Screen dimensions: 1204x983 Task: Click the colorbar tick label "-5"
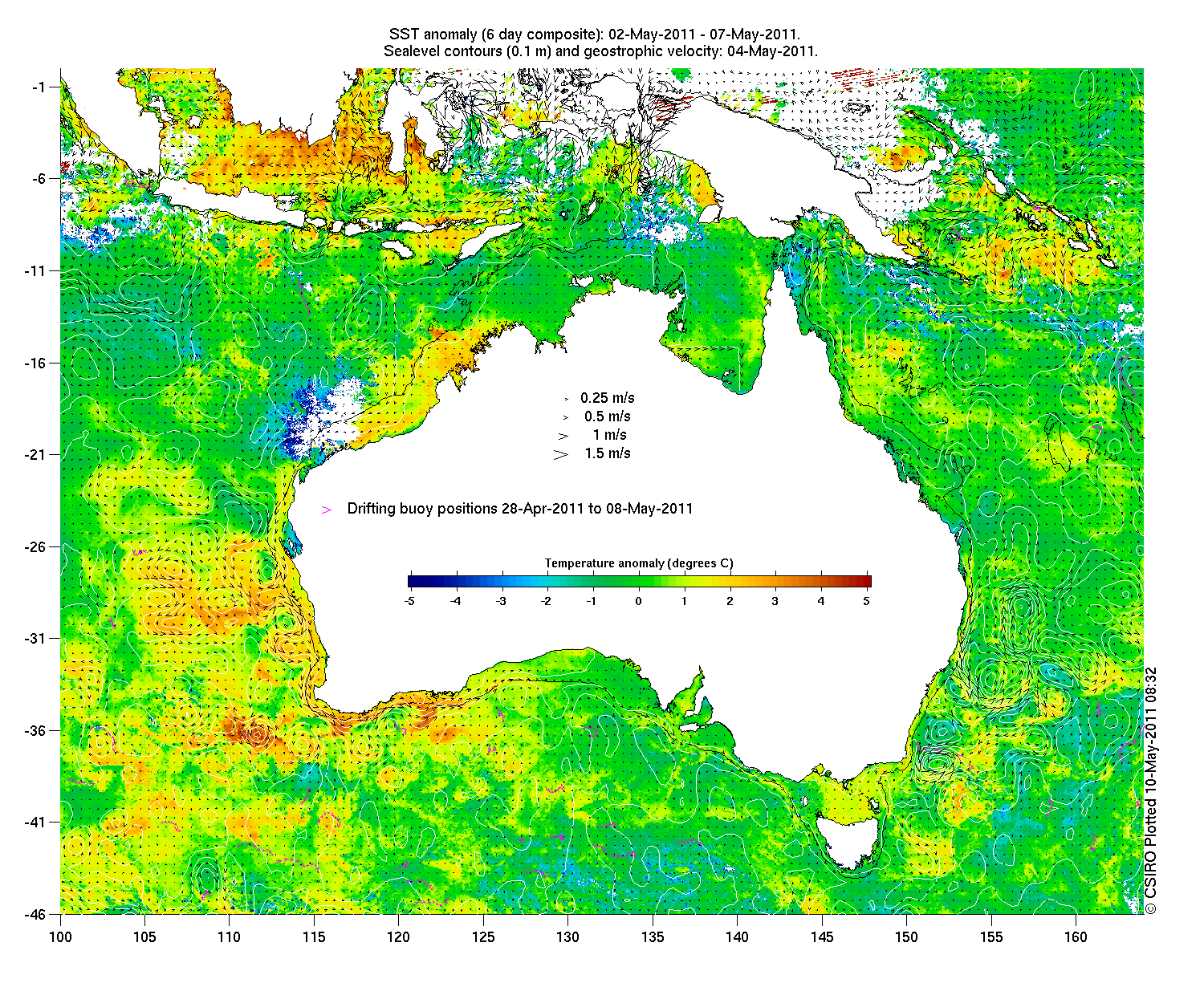click(x=409, y=601)
